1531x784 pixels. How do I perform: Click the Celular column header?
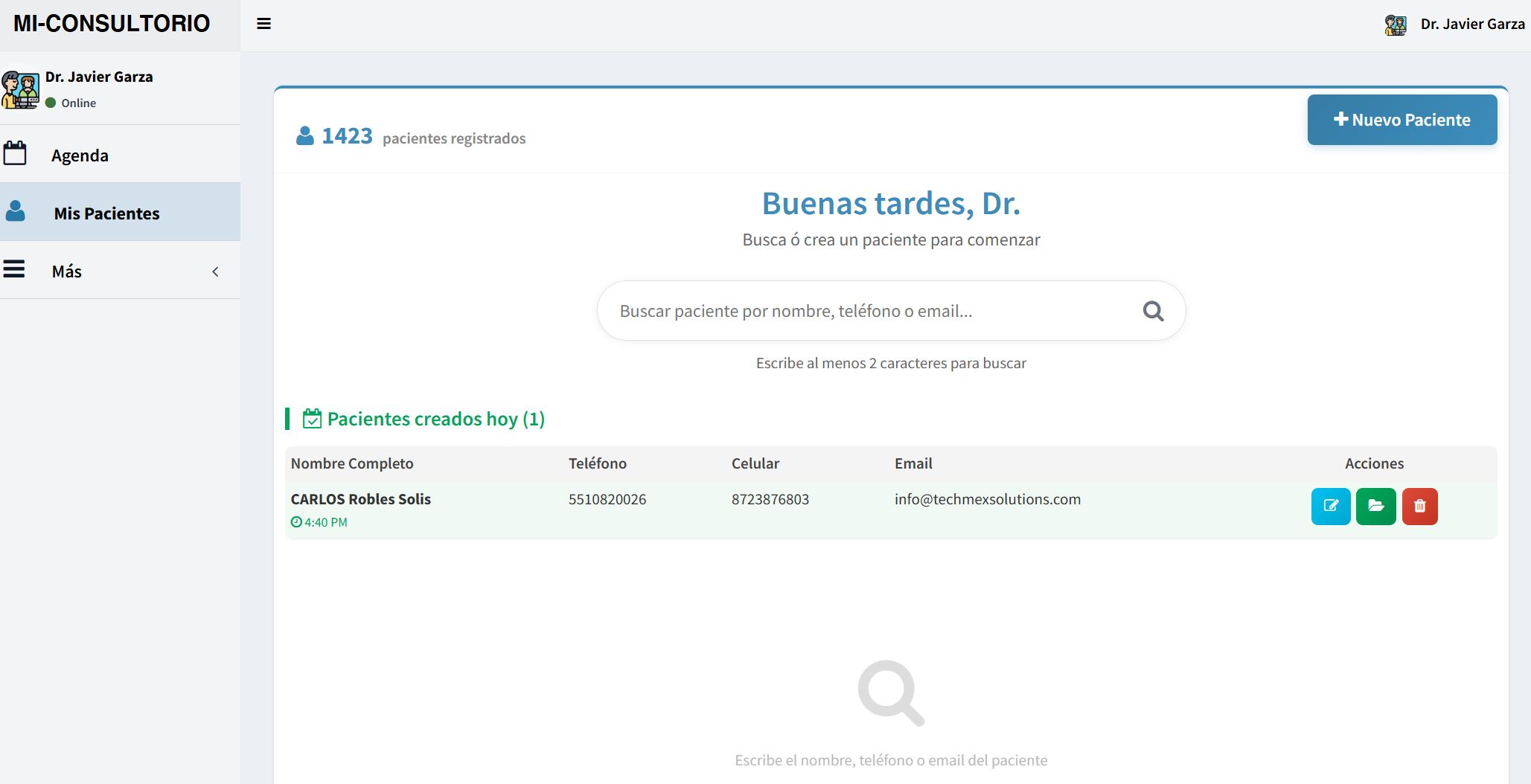tap(755, 463)
